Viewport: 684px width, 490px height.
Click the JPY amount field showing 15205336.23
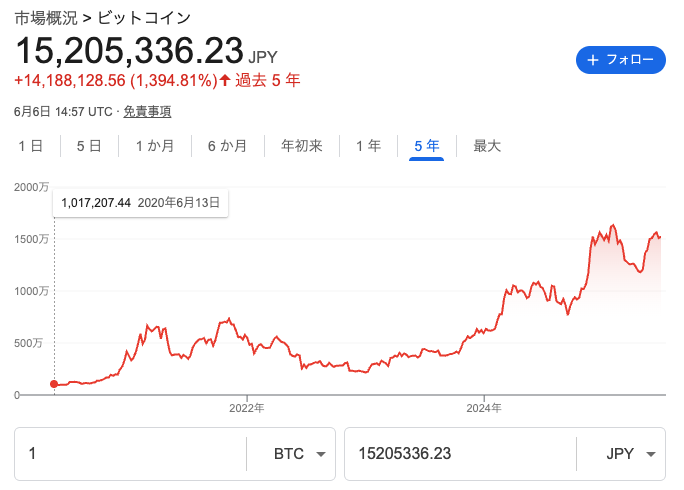click(x=460, y=454)
